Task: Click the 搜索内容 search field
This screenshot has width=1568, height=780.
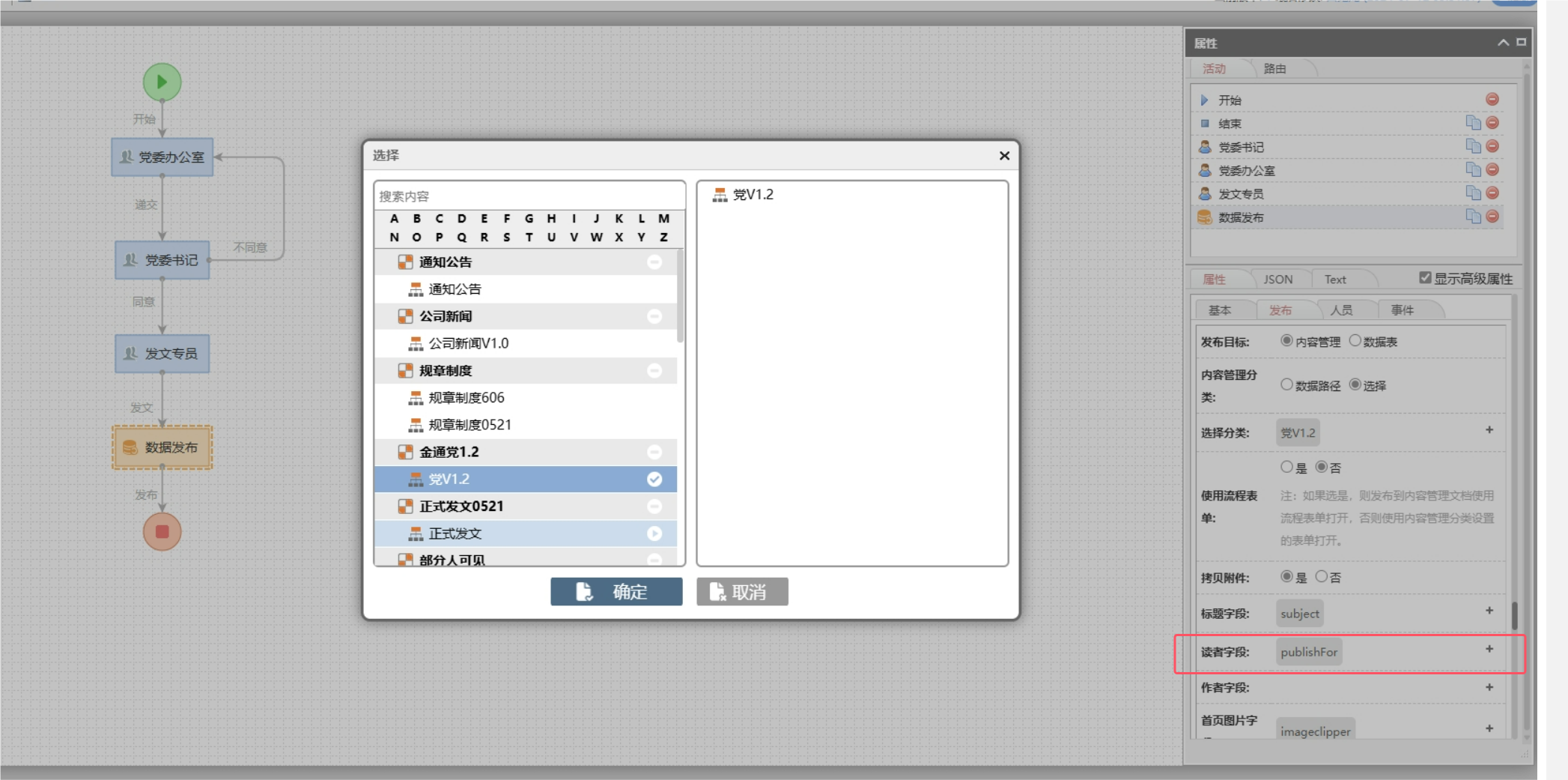Action: pyautogui.click(x=529, y=196)
